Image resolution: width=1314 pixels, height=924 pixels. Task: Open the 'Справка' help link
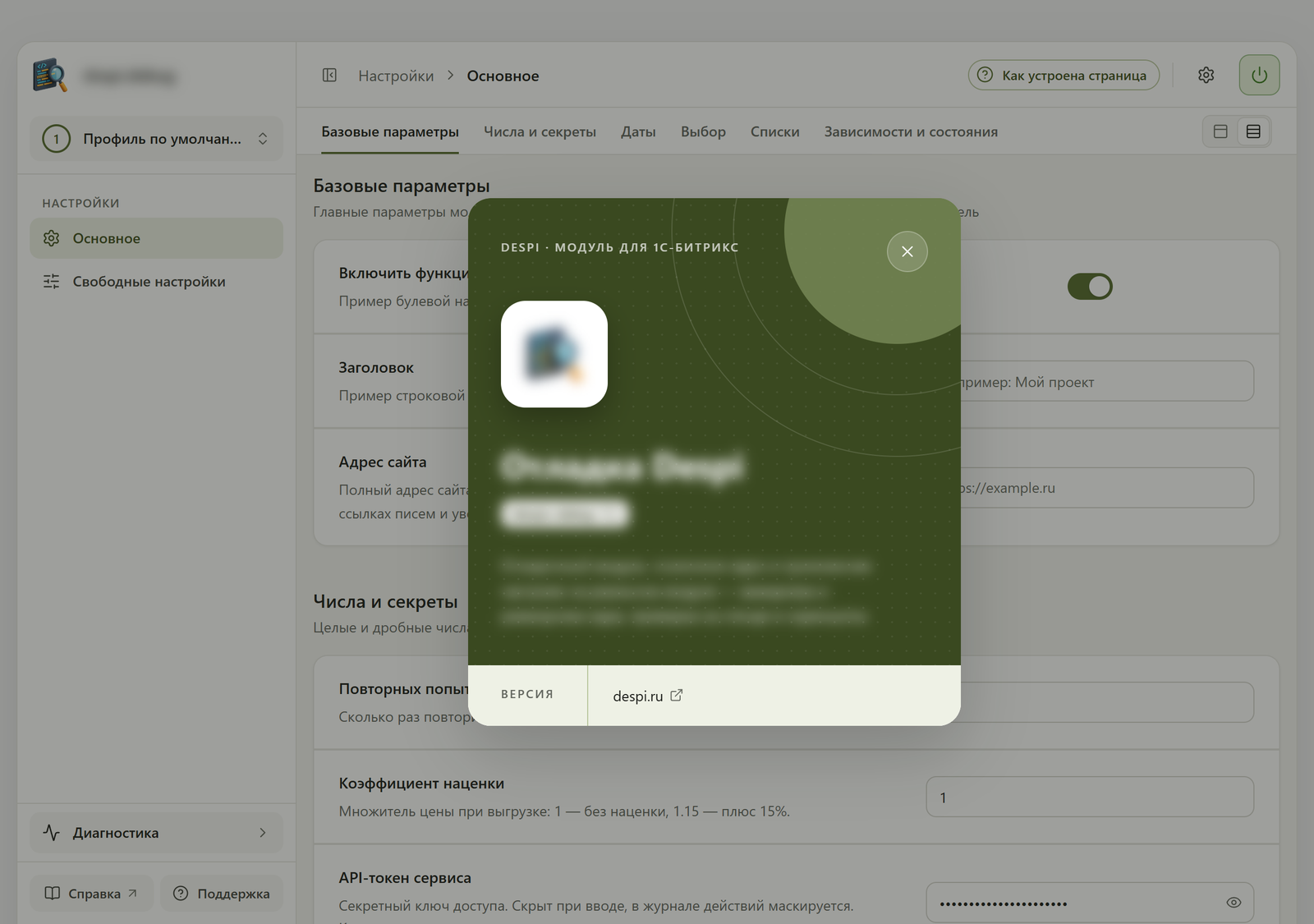click(x=91, y=894)
